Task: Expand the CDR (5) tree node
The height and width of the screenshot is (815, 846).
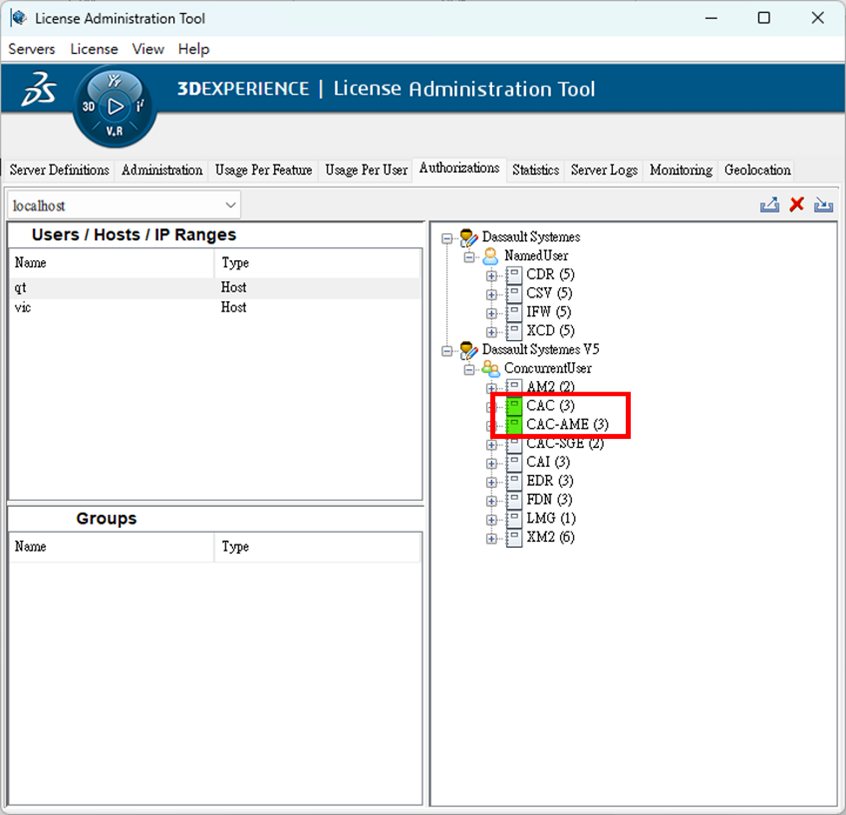Action: [x=492, y=276]
